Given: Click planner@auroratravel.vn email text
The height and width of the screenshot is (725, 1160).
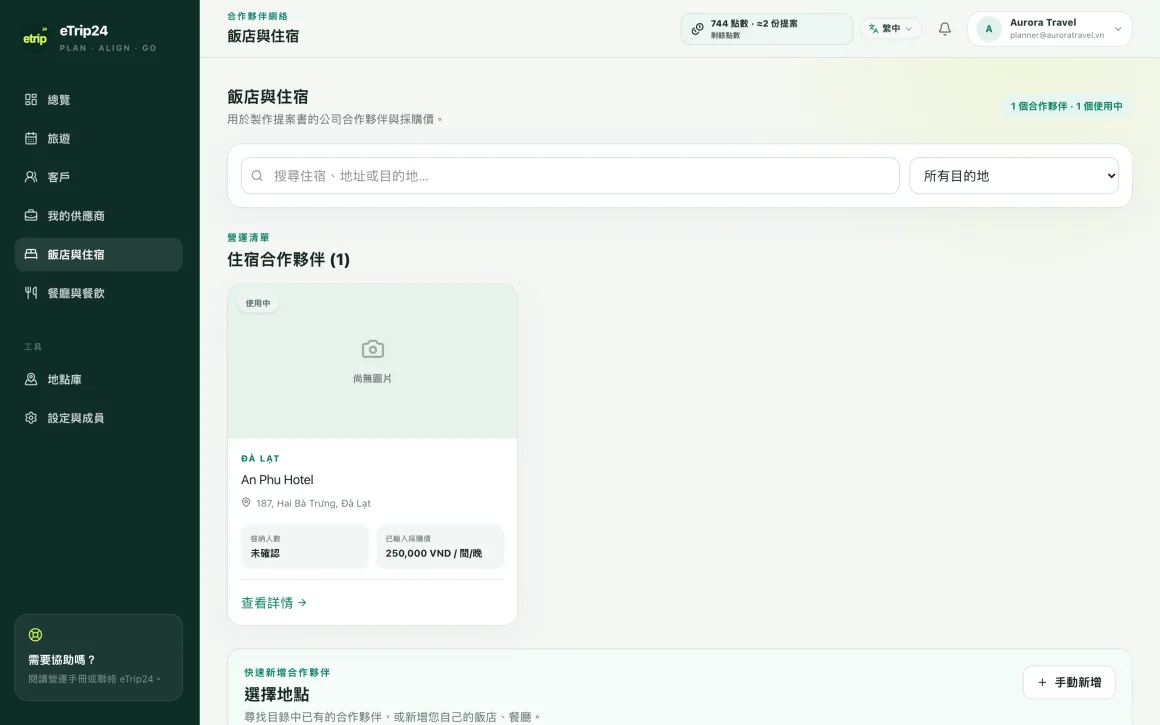Looking at the screenshot, I should 1056,35.
